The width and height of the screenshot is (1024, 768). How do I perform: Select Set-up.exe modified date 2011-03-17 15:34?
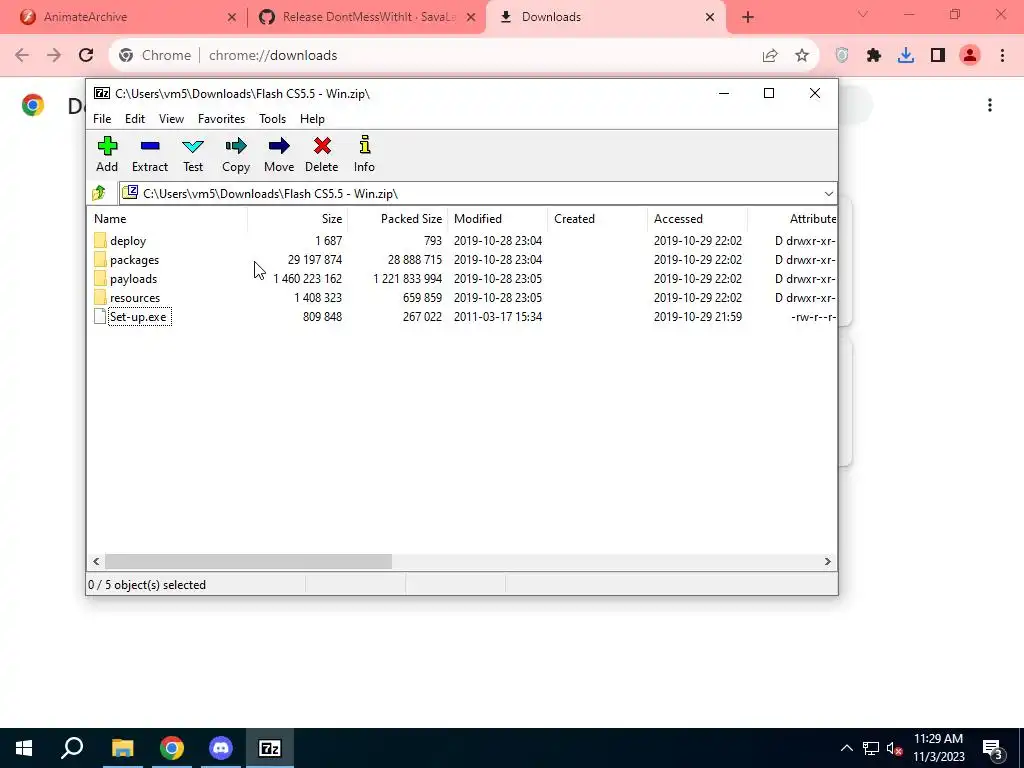498,317
